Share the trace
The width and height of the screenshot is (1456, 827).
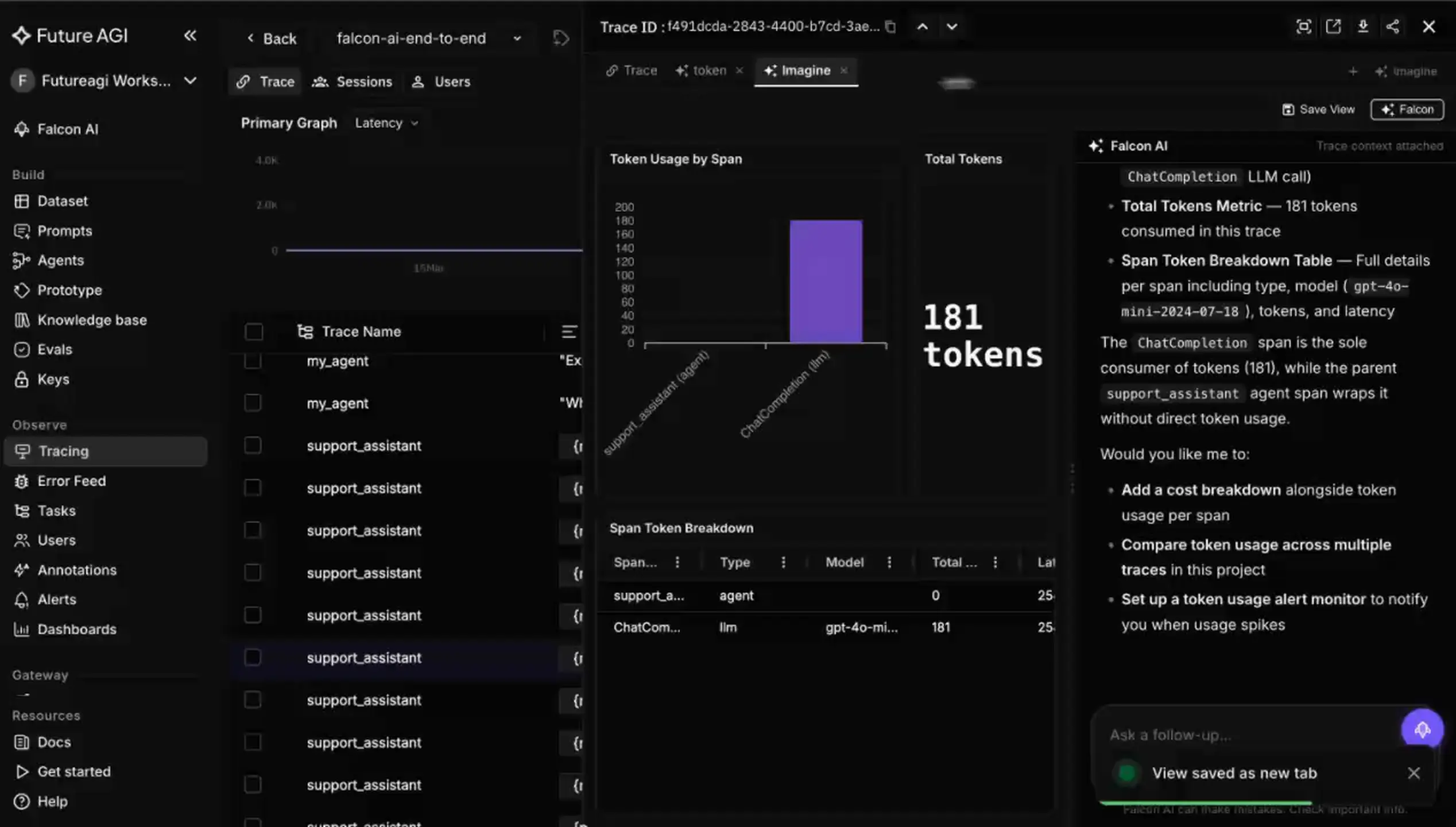click(1392, 26)
